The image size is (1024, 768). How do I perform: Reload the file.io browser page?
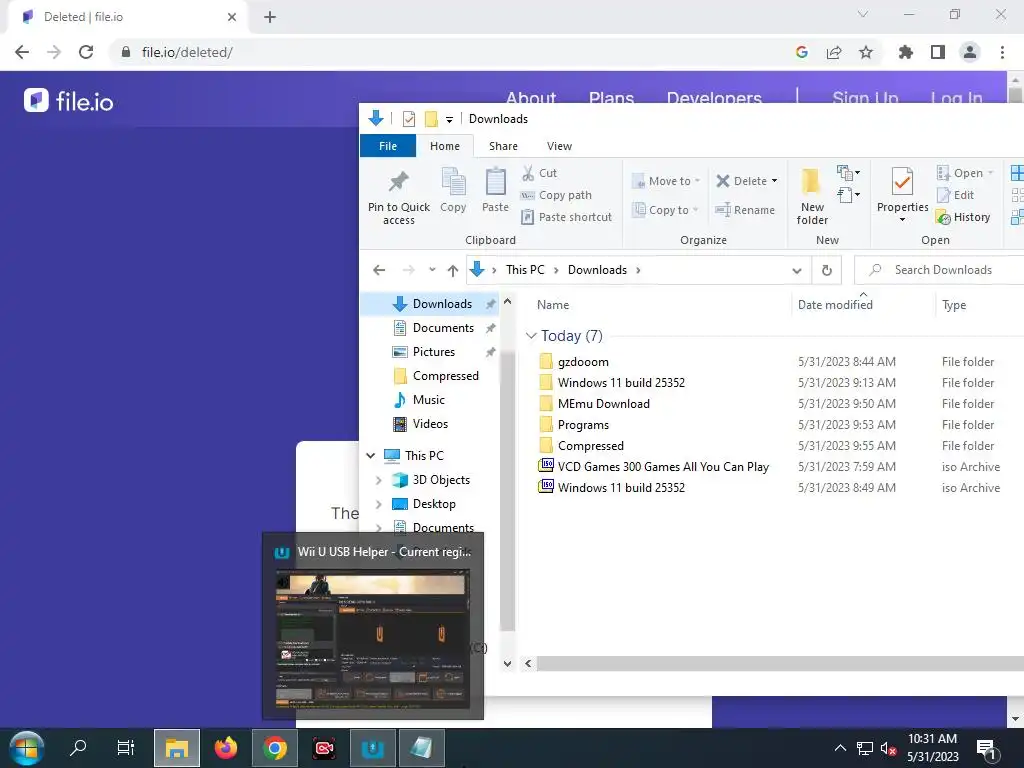point(86,52)
